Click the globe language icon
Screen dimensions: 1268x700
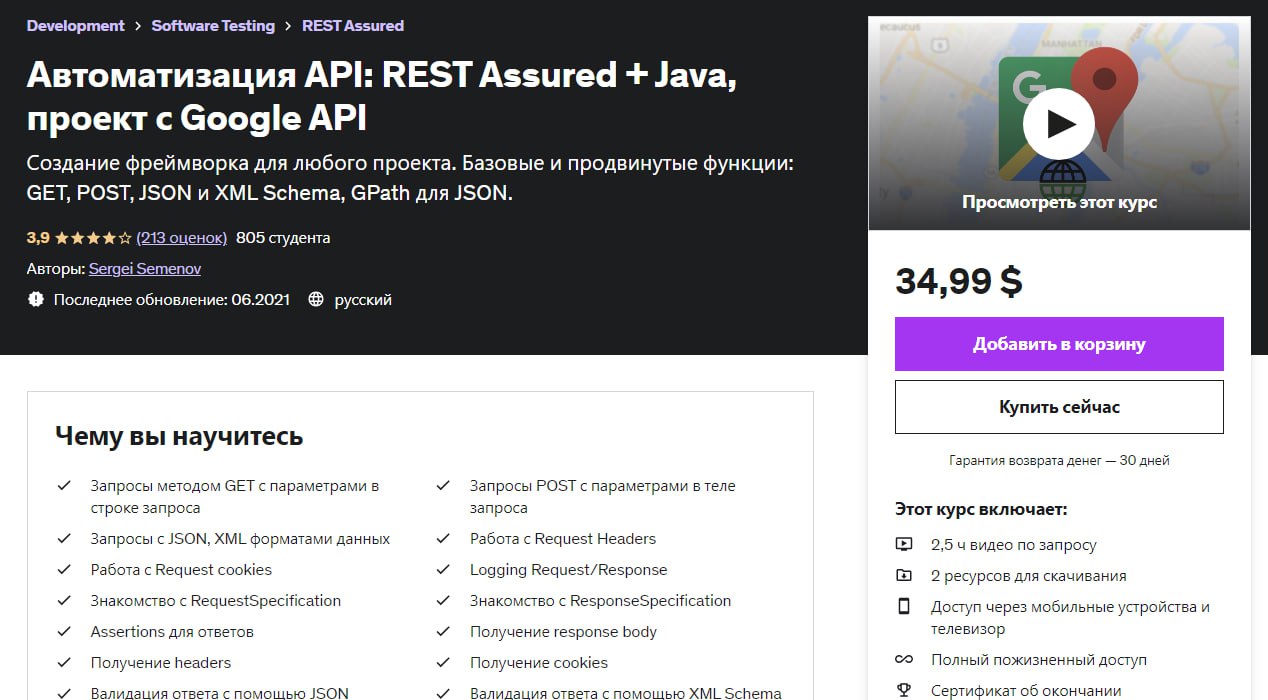pos(316,299)
